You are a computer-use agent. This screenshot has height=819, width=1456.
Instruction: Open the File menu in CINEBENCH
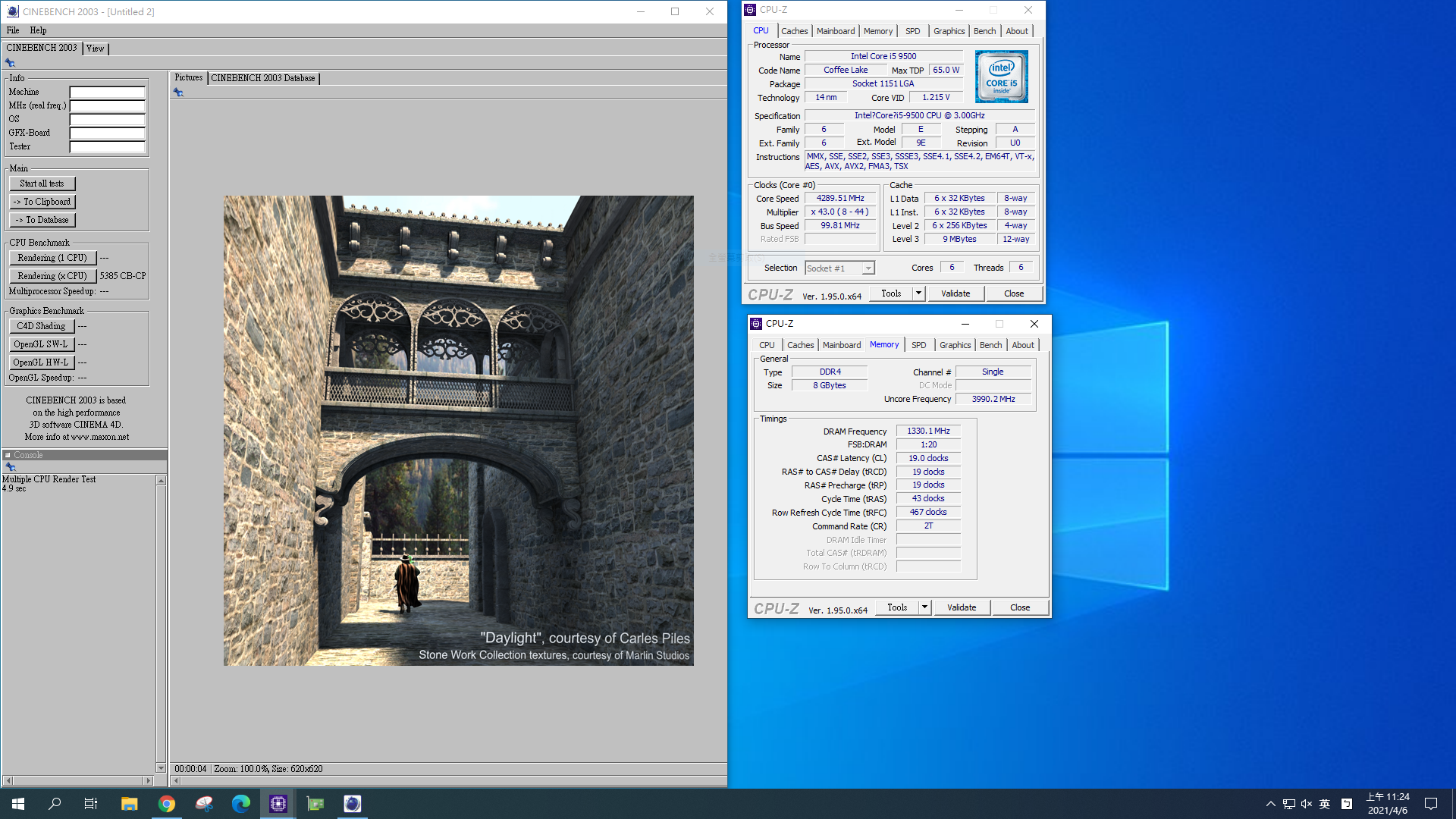coord(13,30)
